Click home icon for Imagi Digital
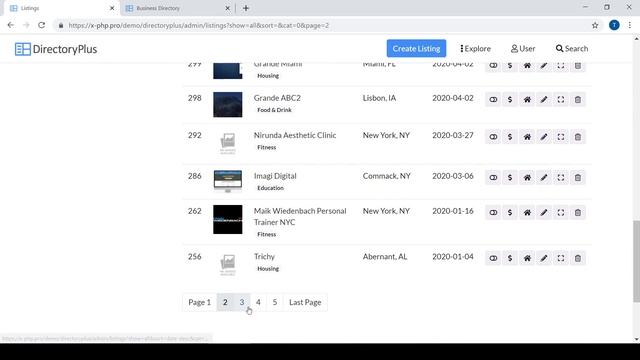The width and height of the screenshot is (640, 360). (x=527, y=178)
